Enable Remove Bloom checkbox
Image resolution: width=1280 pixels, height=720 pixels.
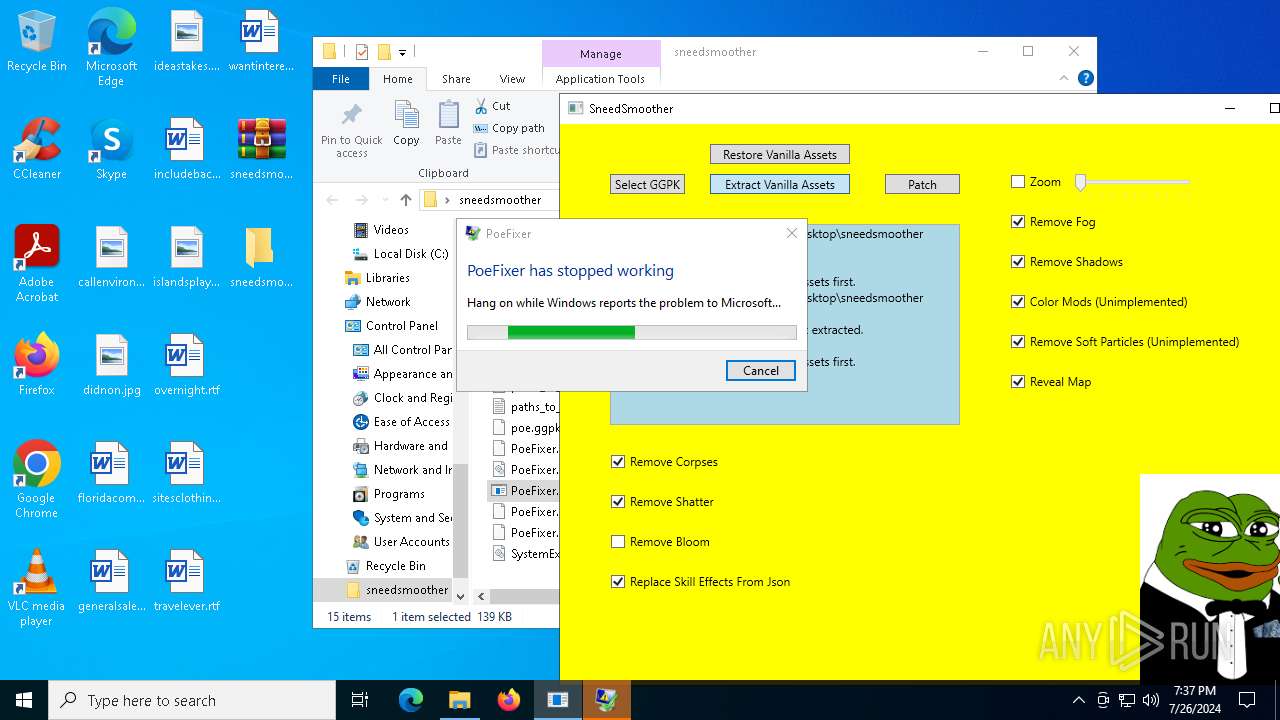(618, 542)
